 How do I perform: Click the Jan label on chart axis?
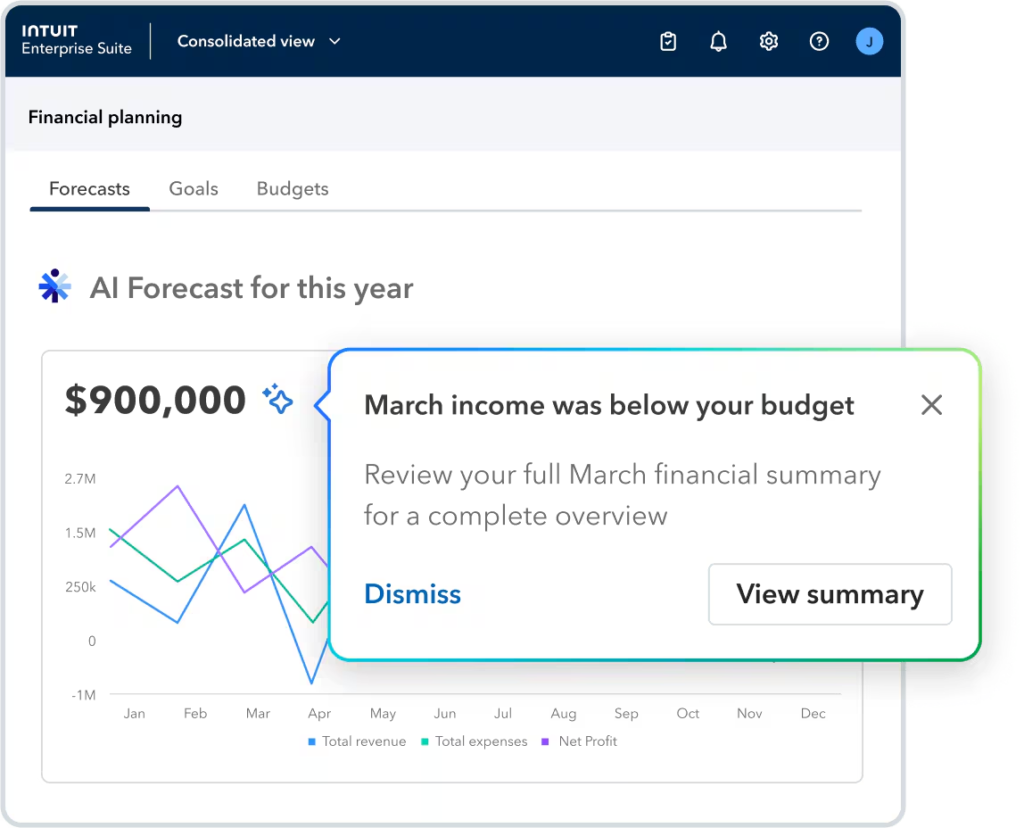[x=135, y=713]
